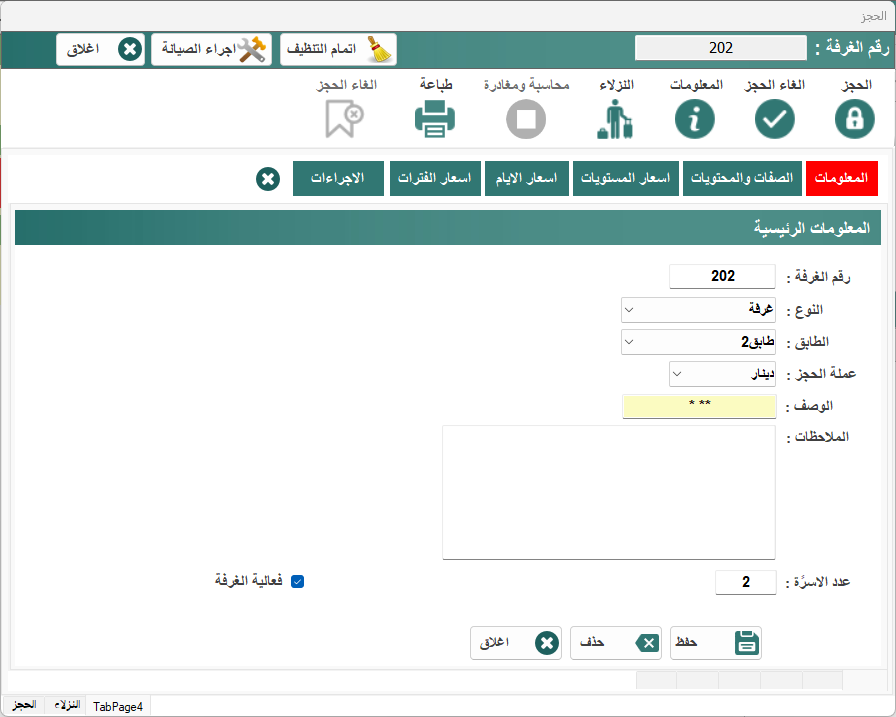896x717 pixels.
Task: Click the الحجز lock icon
Action: [x=854, y=119]
